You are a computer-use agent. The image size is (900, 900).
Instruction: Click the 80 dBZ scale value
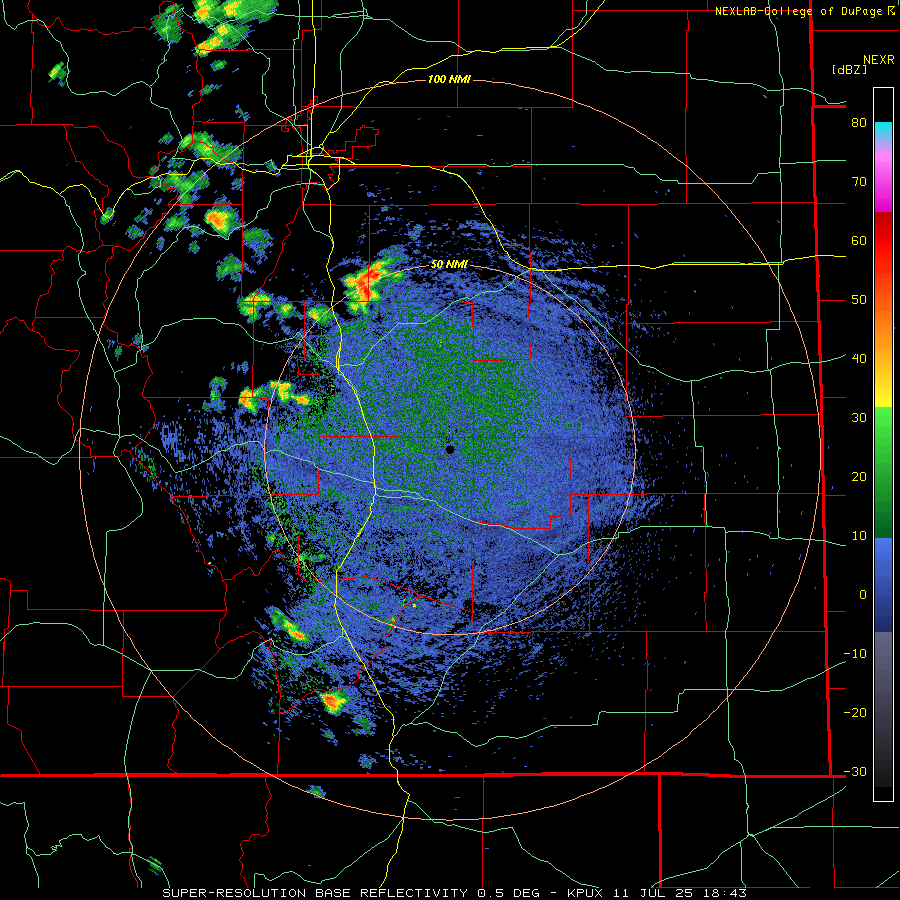tap(859, 123)
